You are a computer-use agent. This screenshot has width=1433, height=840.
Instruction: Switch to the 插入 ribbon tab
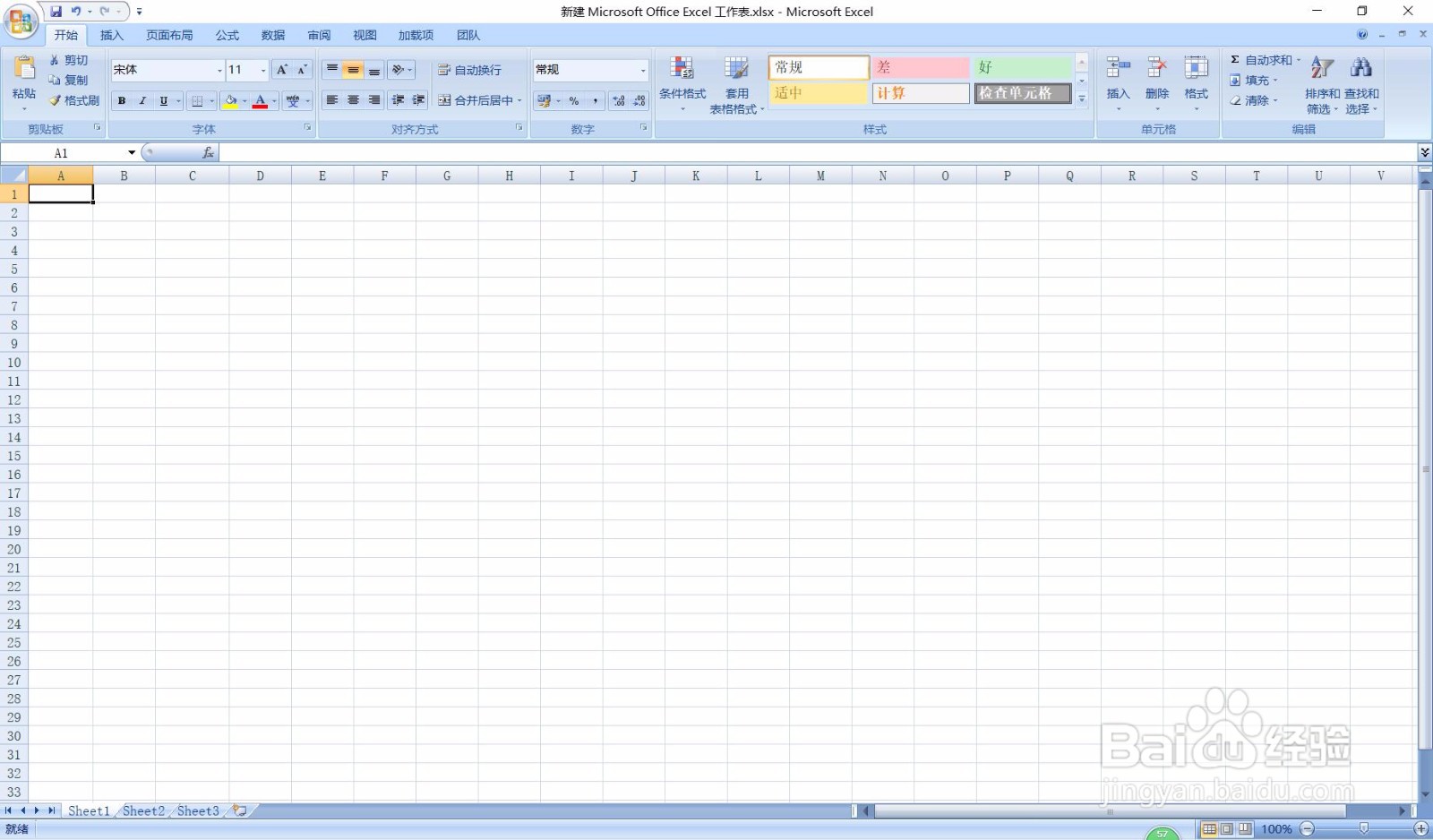click(111, 35)
